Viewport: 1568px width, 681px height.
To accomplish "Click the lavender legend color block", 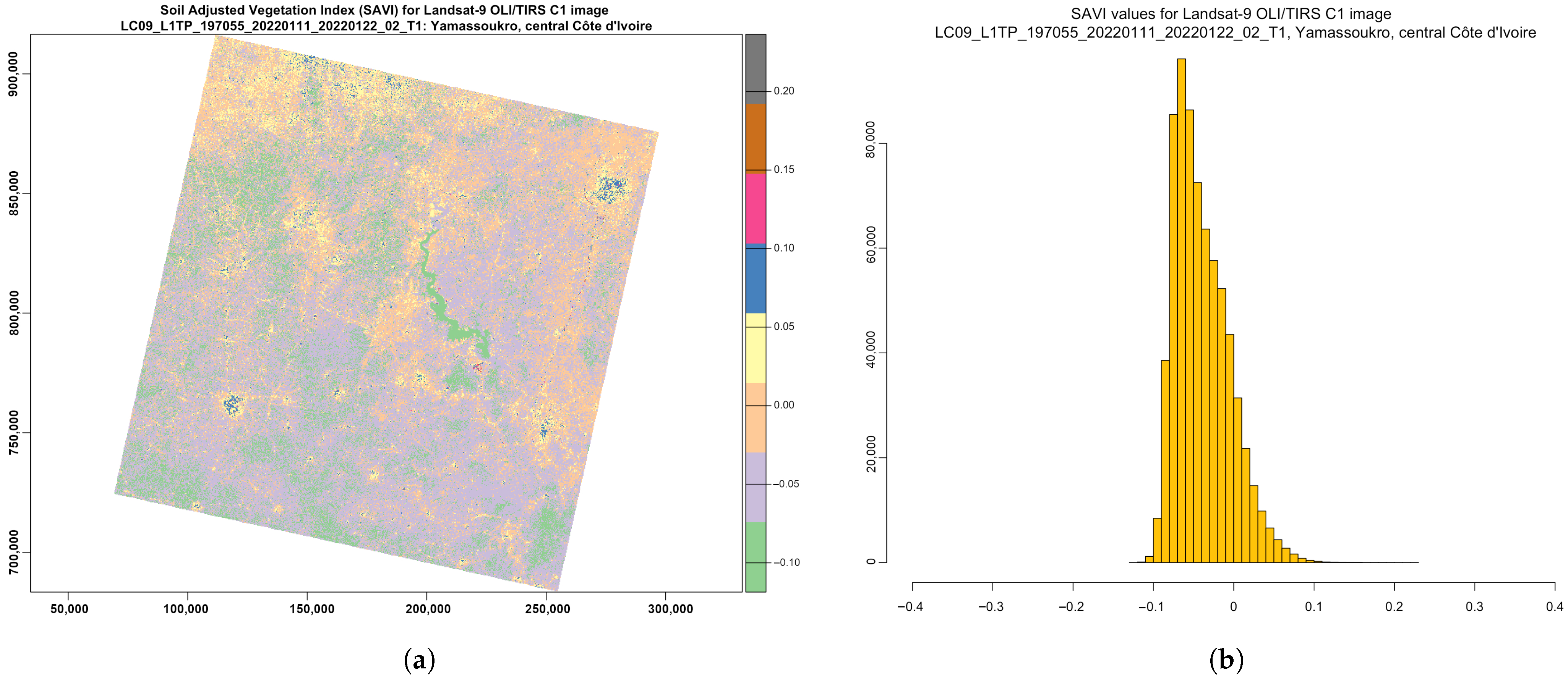I will [756, 487].
